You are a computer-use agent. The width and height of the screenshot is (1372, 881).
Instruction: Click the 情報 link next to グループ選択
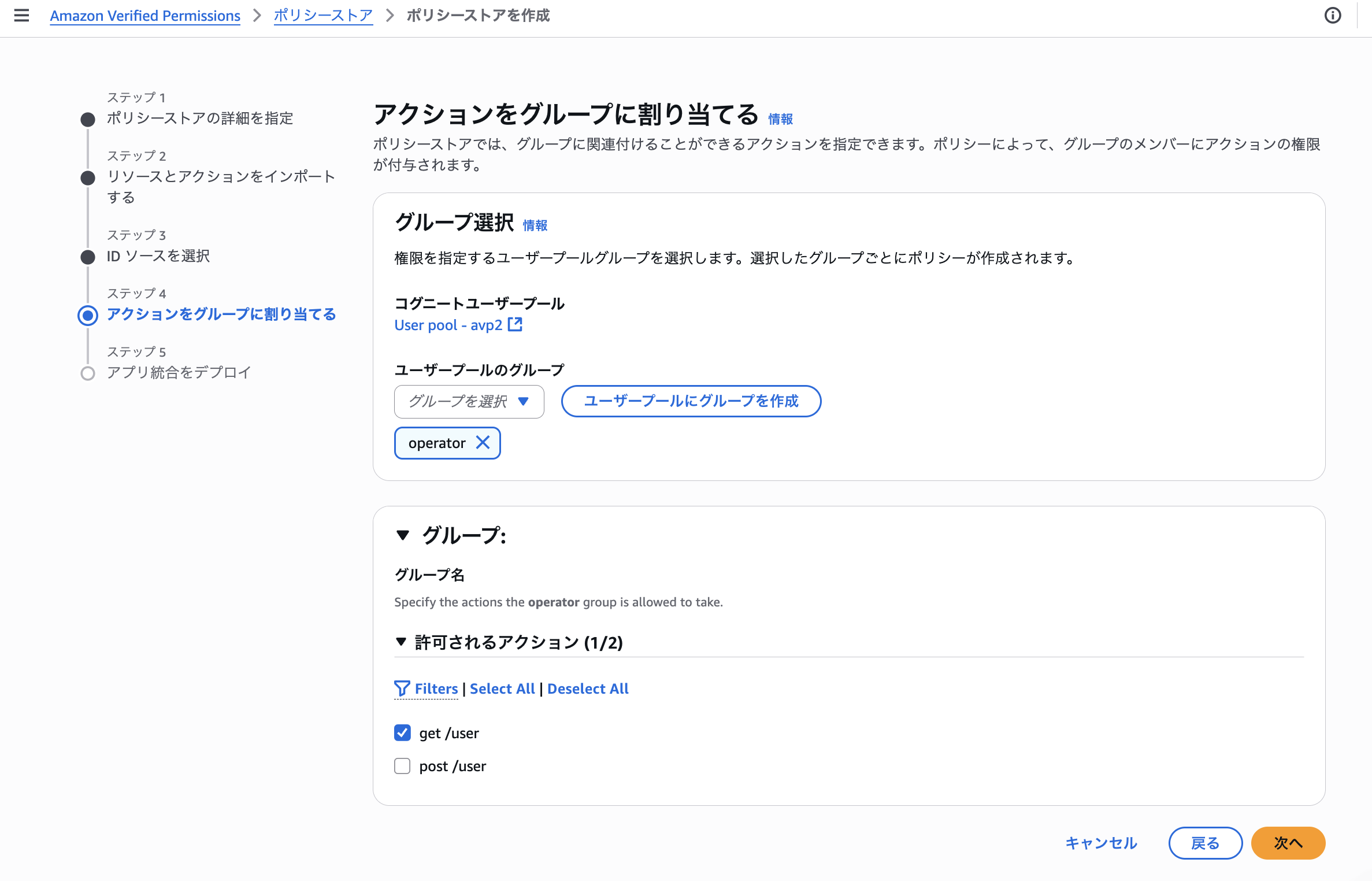click(535, 226)
